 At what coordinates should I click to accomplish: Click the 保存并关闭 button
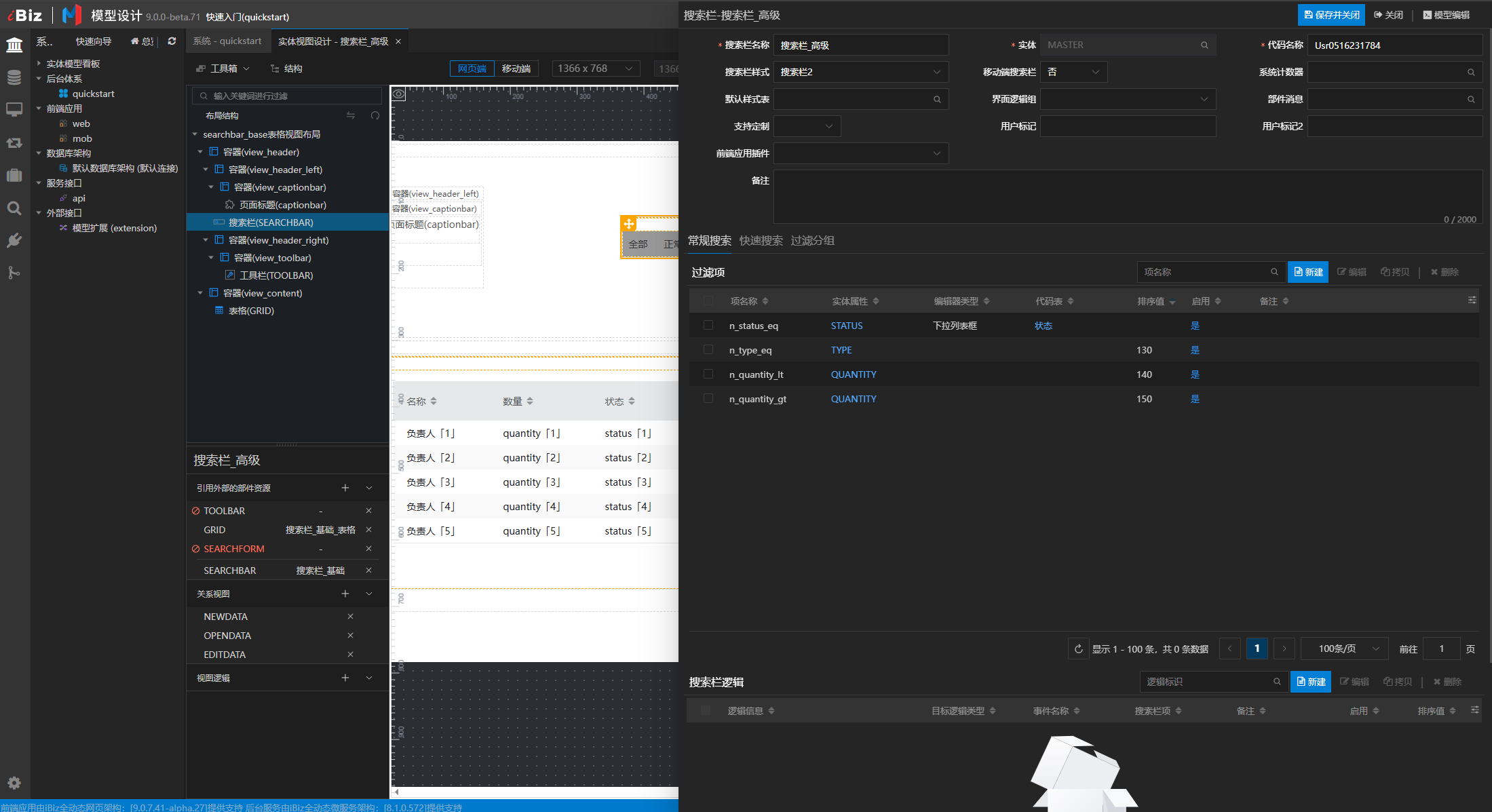[x=1331, y=15]
